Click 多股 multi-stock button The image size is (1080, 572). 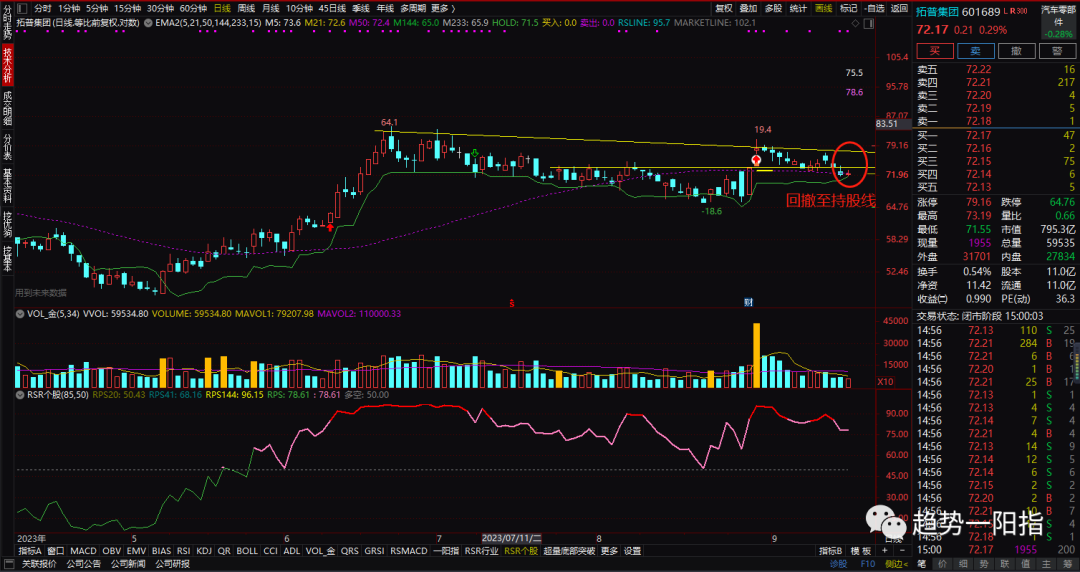coord(773,8)
